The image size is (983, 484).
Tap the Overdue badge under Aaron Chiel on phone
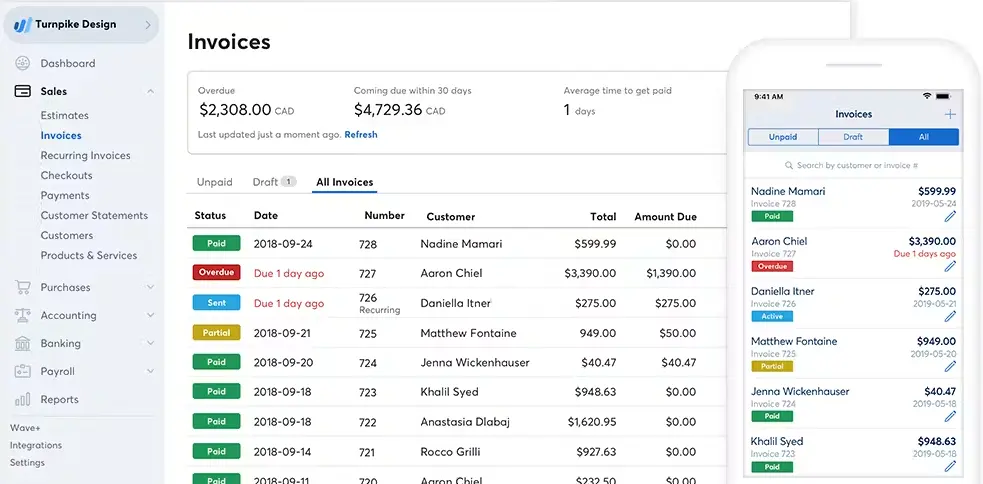(772, 266)
